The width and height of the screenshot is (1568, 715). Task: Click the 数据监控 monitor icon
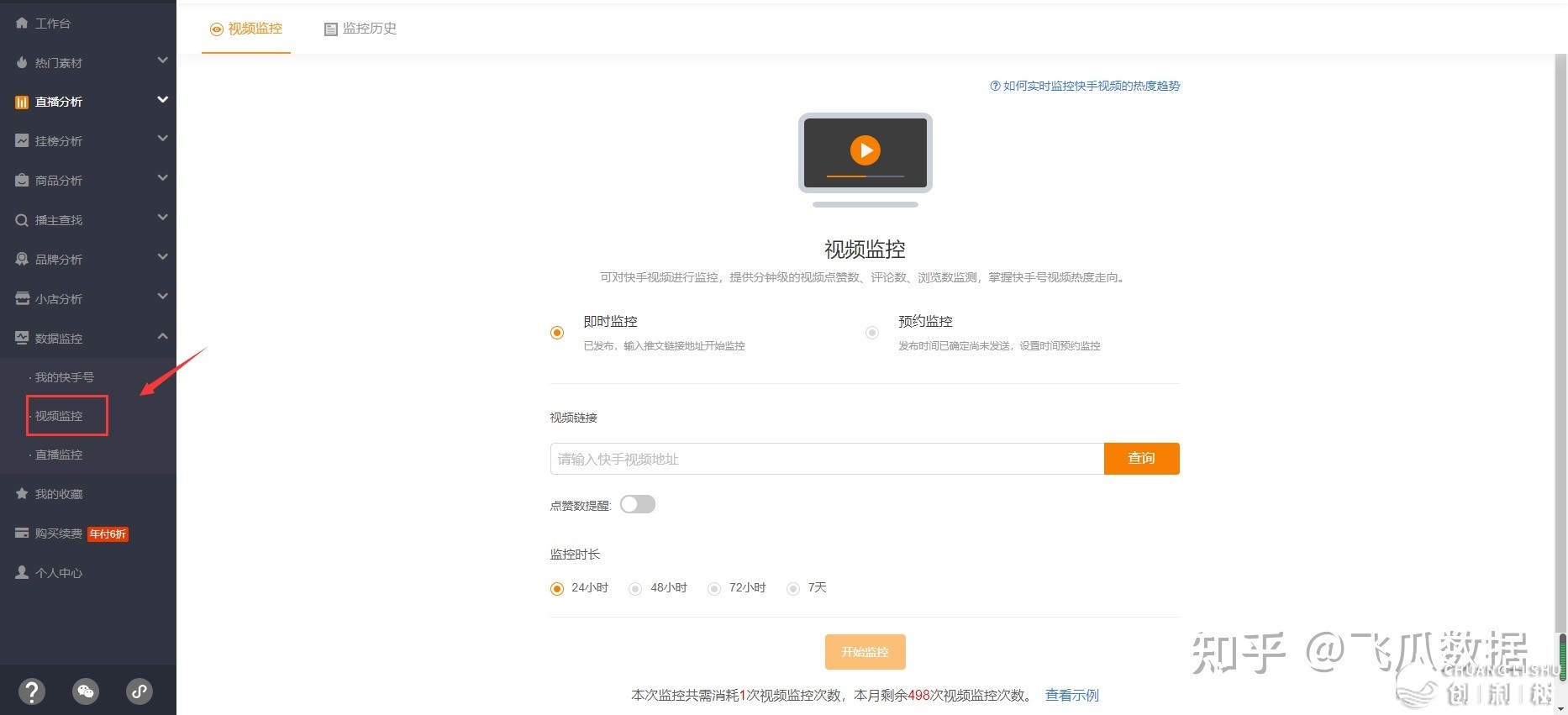pyautogui.click(x=22, y=338)
